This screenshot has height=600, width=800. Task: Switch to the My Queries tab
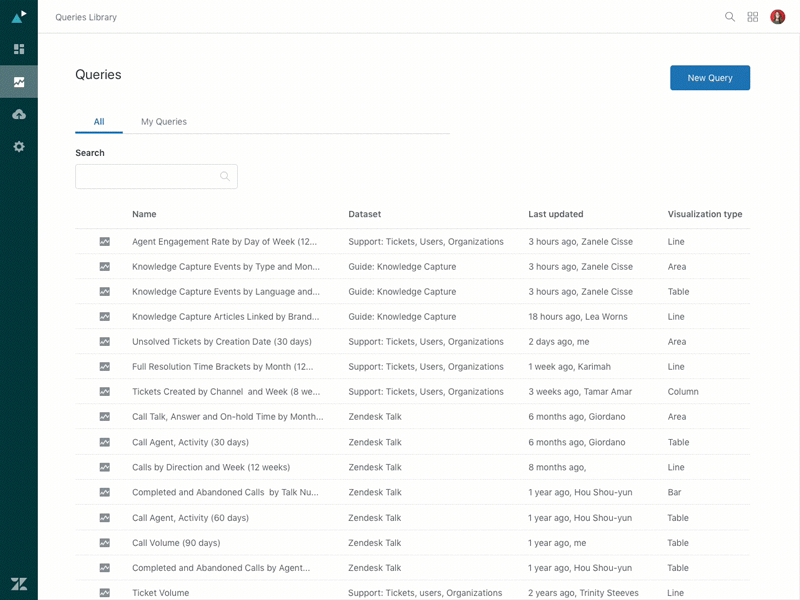pyautogui.click(x=164, y=122)
